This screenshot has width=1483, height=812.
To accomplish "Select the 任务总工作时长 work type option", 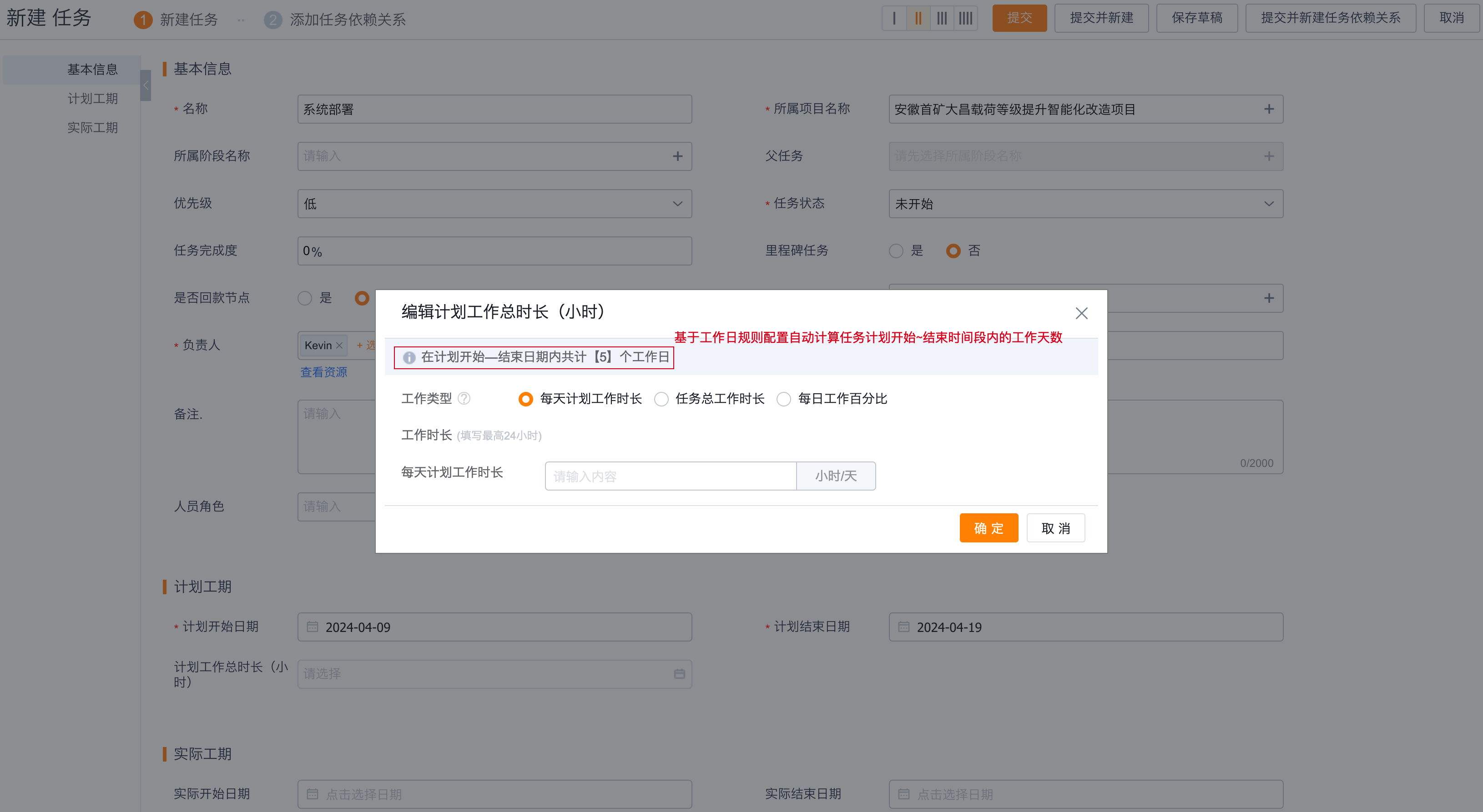I will point(661,399).
